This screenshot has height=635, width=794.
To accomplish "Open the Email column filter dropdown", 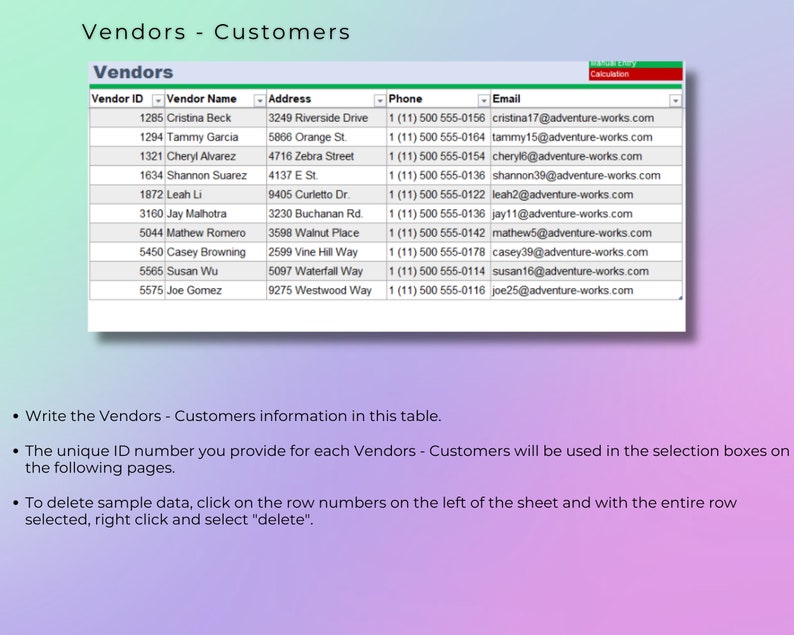I will 675,100.
